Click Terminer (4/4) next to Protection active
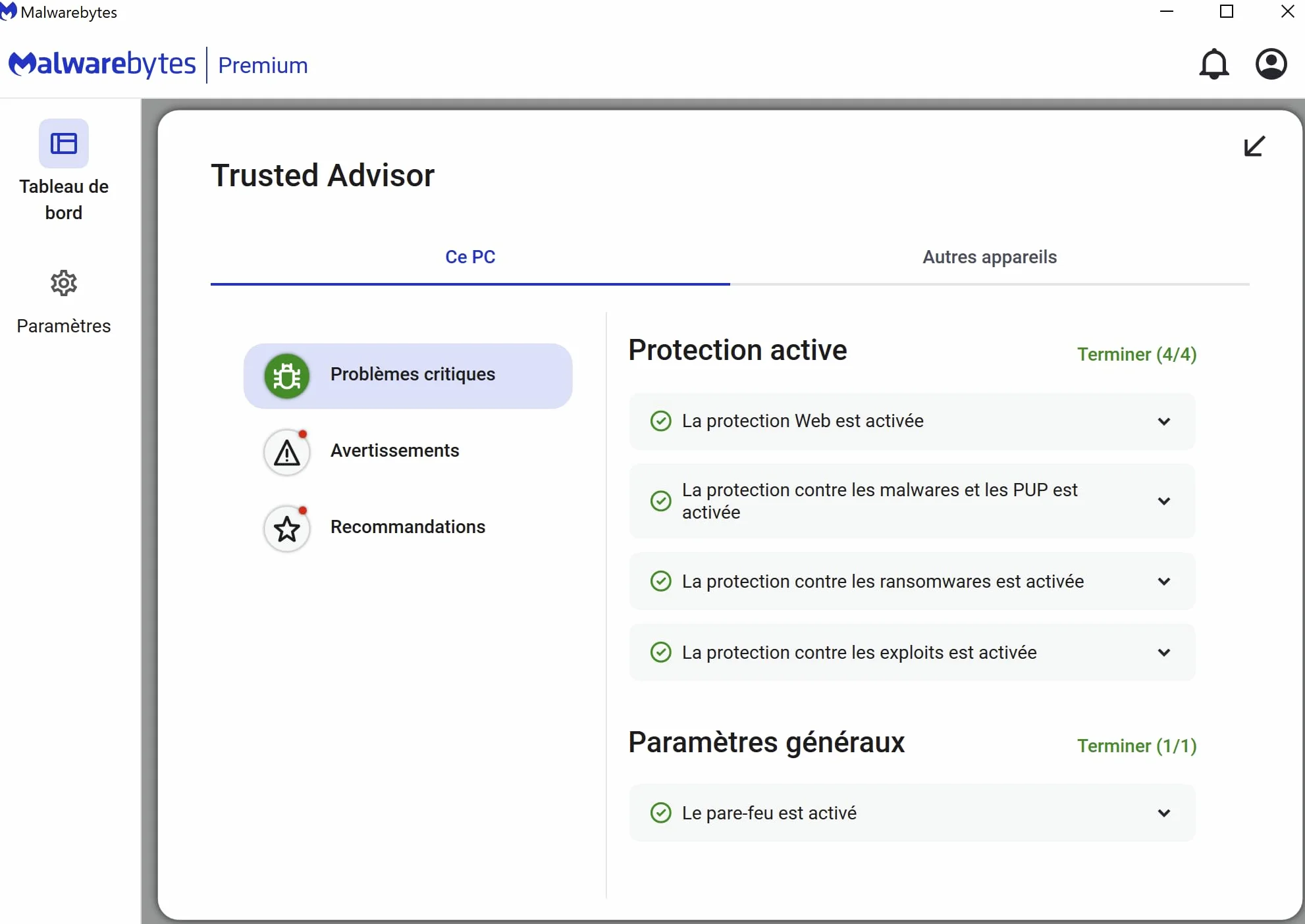1305x924 pixels. coord(1136,354)
